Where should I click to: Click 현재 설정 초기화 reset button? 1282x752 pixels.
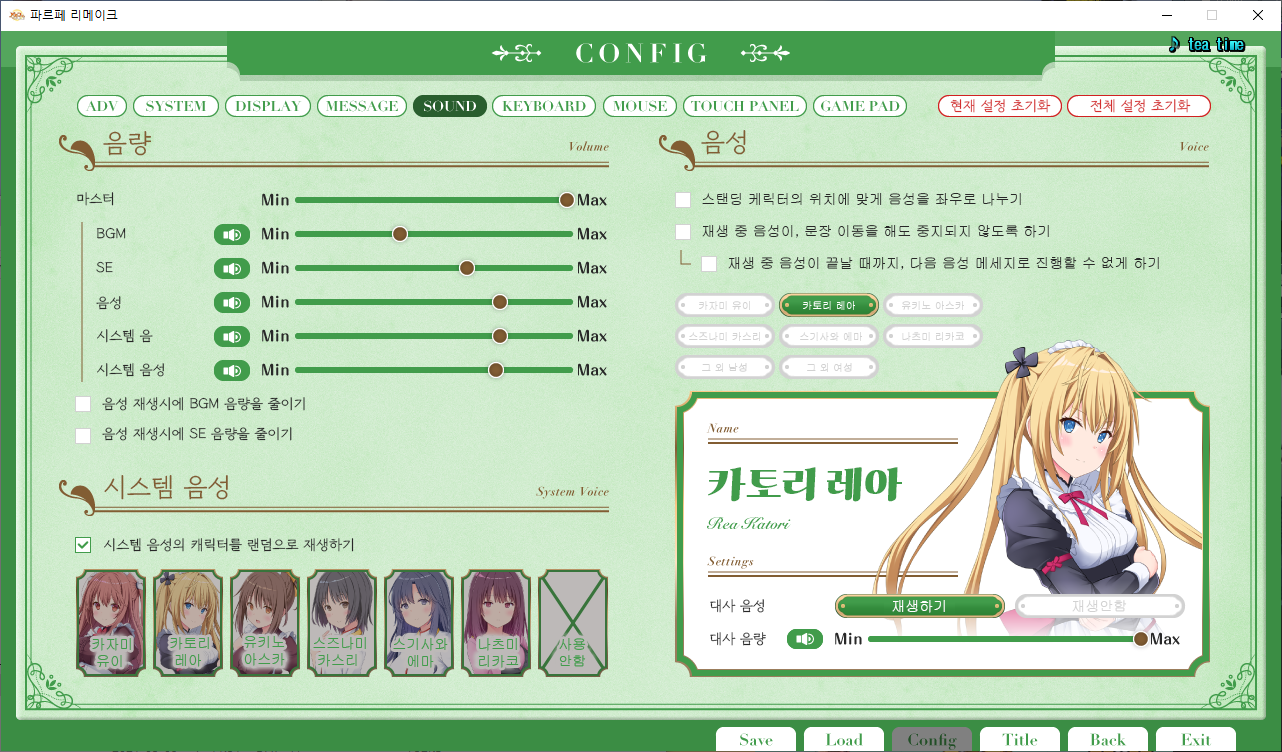click(1000, 106)
